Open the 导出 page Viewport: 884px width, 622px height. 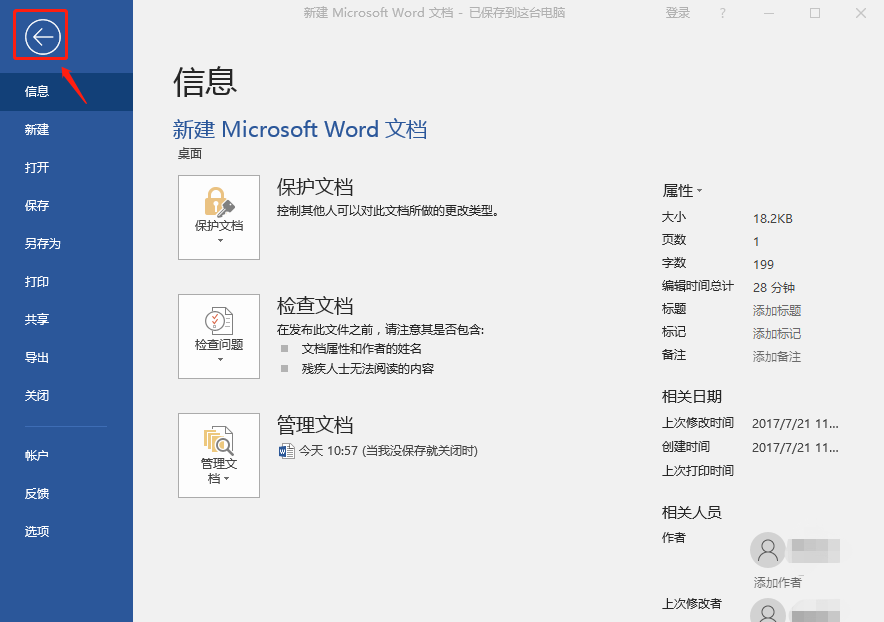[67, 358]
